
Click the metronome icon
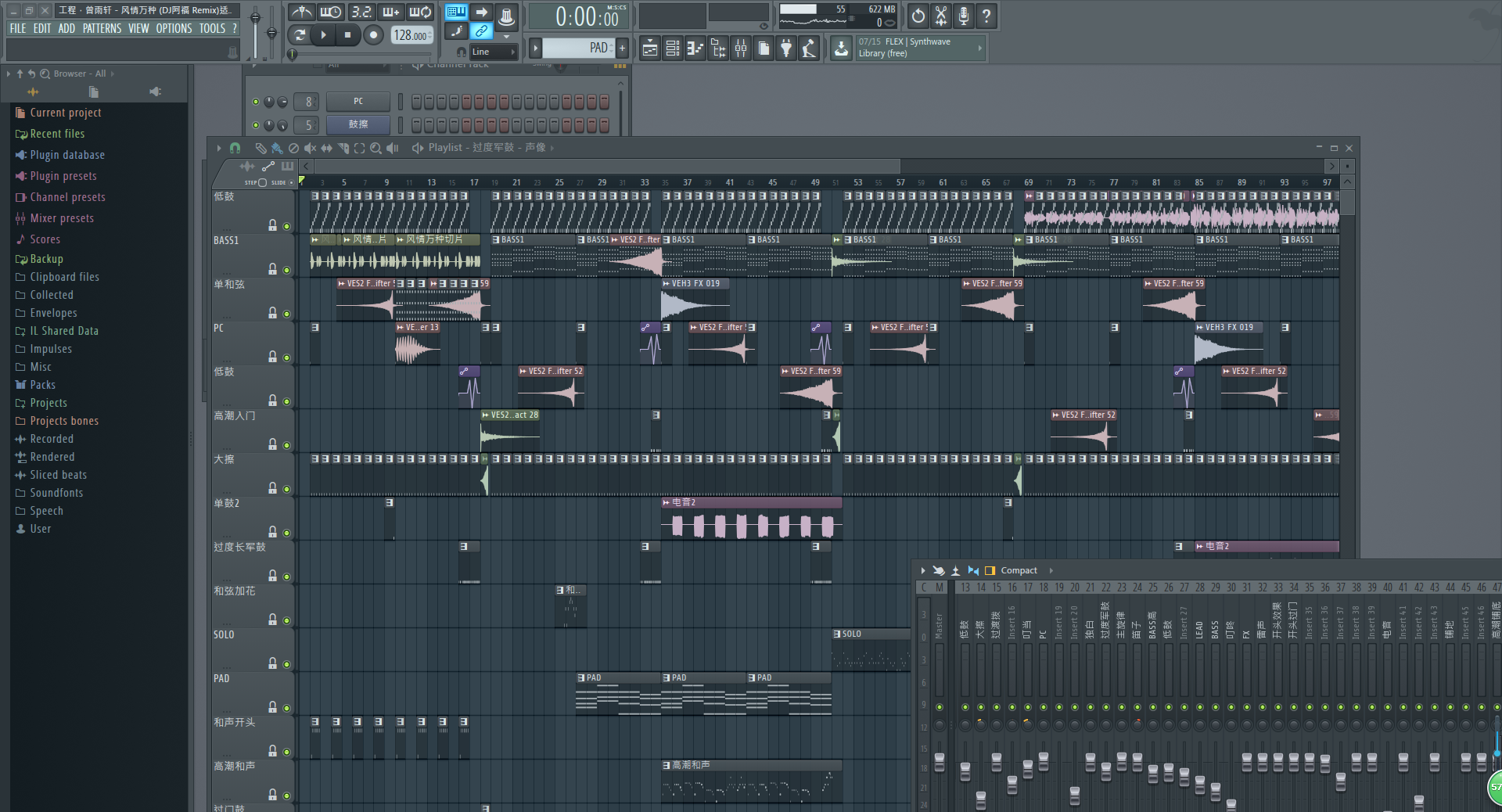301,13
